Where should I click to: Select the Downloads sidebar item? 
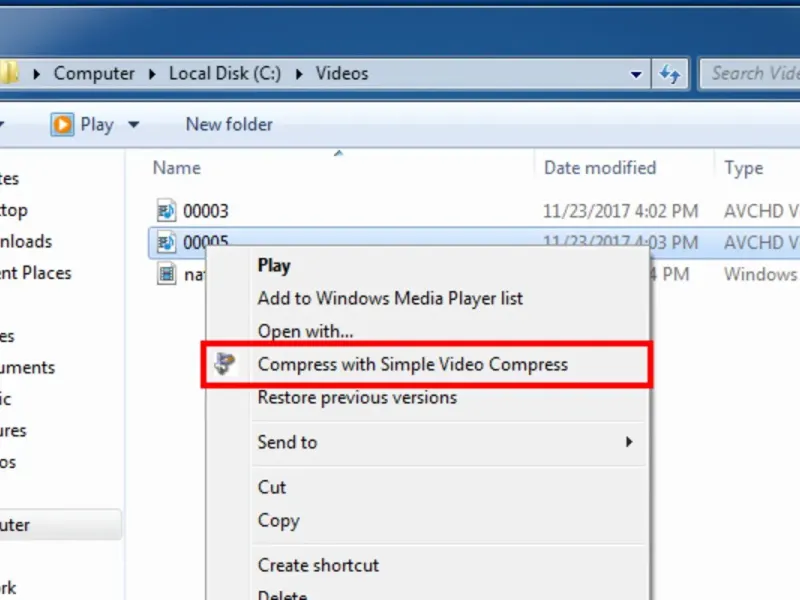(26, 241)
